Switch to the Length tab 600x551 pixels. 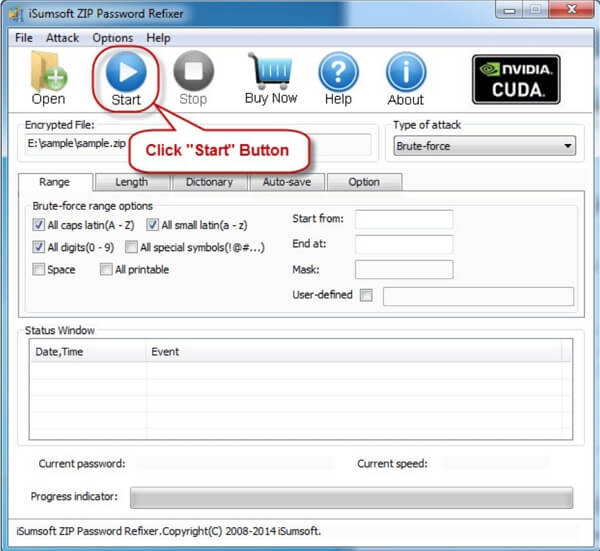[x=132, y=182]
